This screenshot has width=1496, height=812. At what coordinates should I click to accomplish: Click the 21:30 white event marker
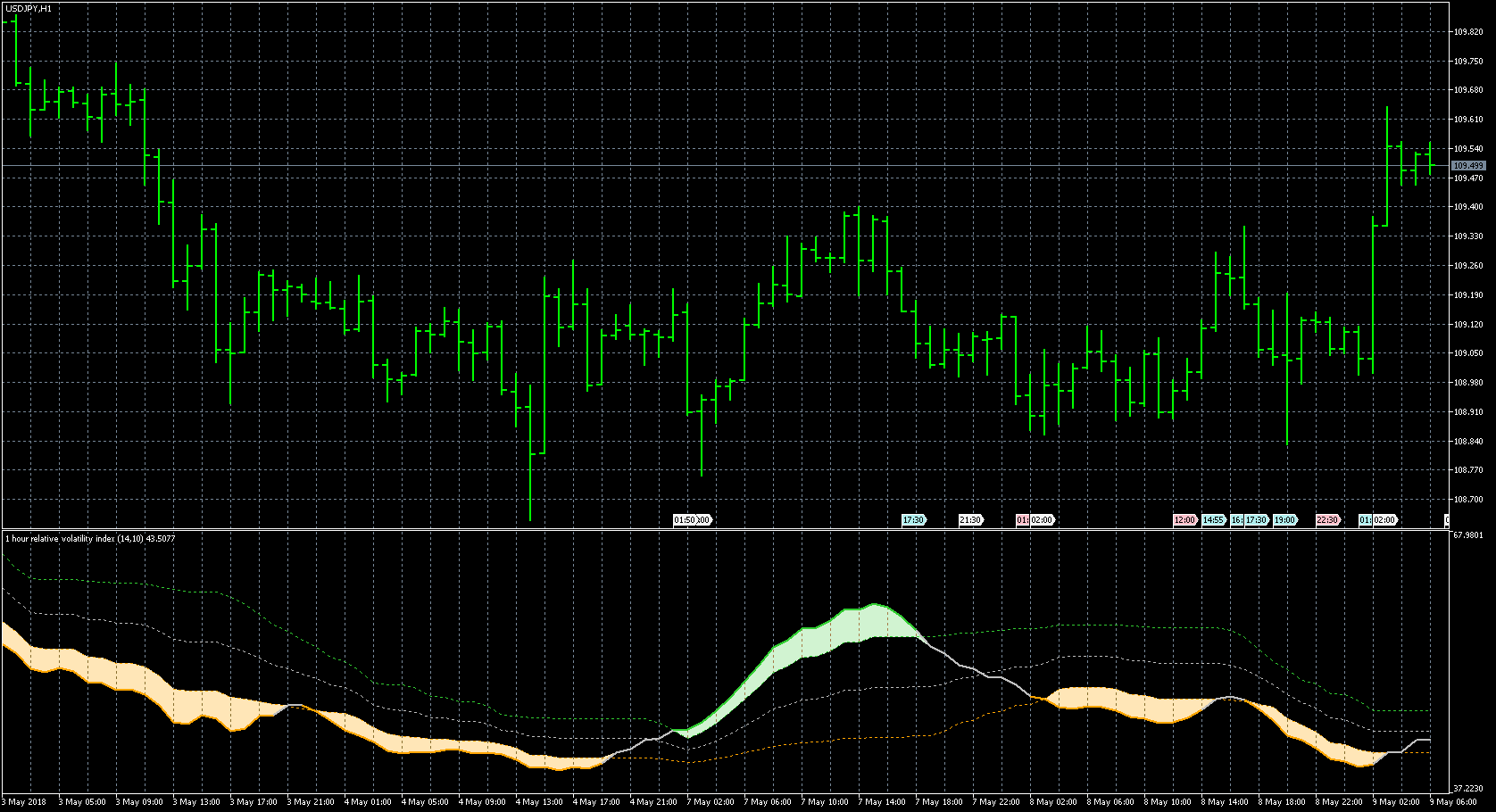click(970, 520)
